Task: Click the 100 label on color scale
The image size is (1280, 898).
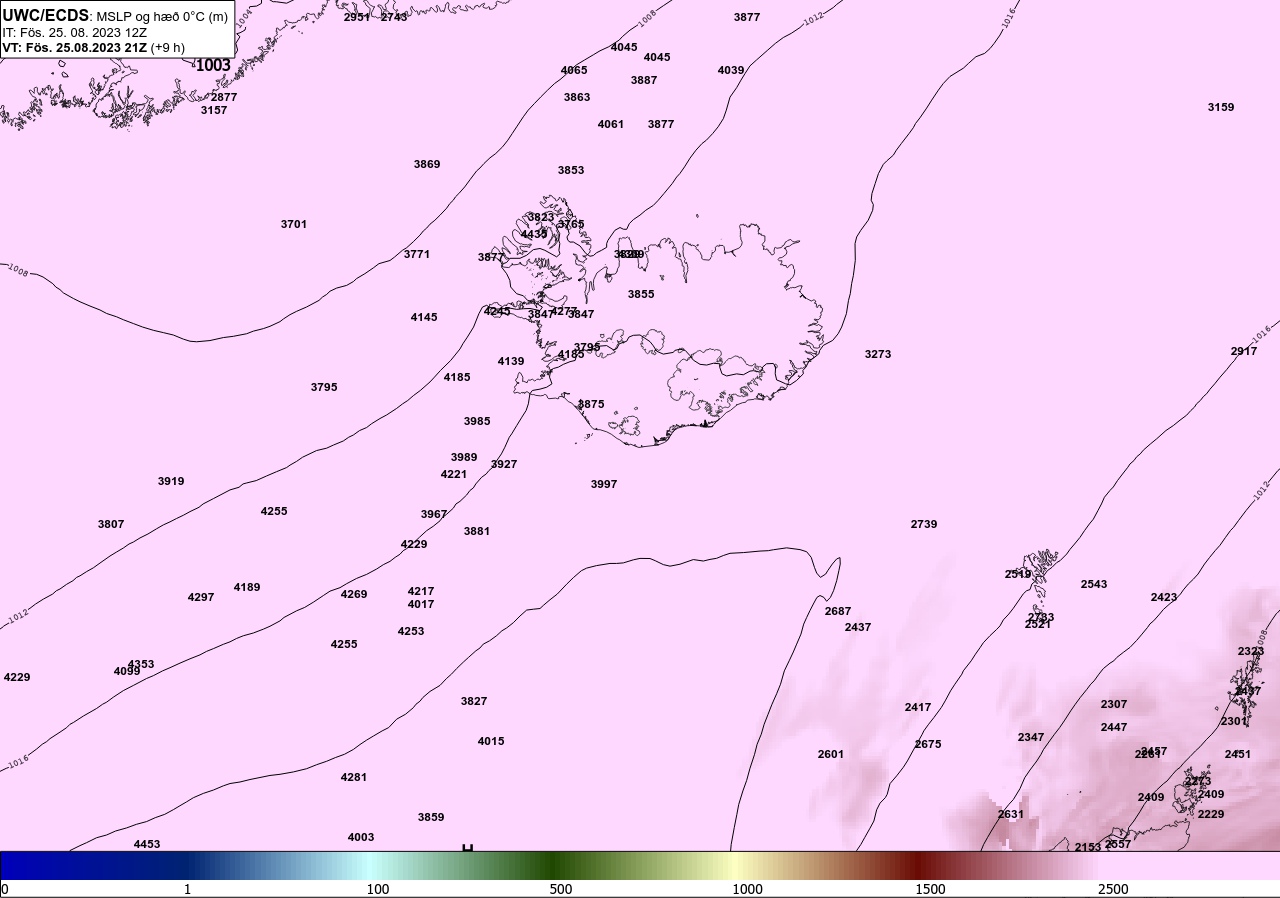Action: [378, 889]
